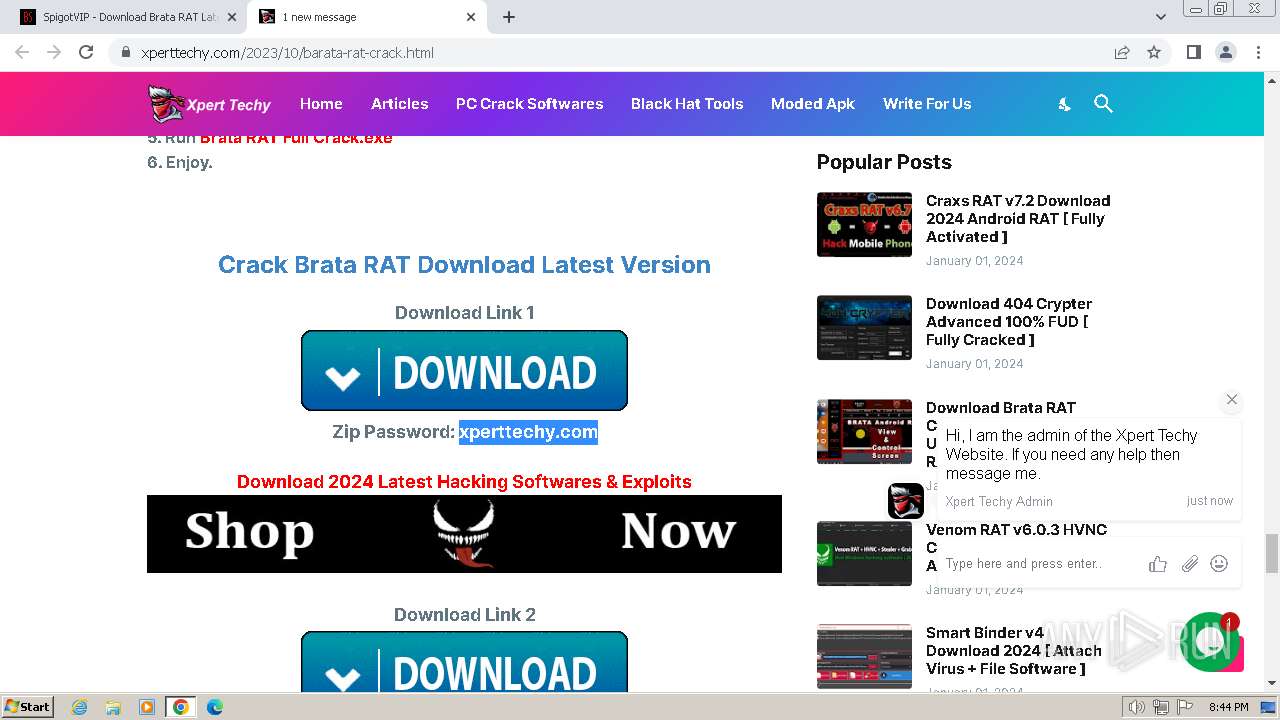Go back using the browser back arrow
Screen dimensions: 1280x720
tap(22, 52)
